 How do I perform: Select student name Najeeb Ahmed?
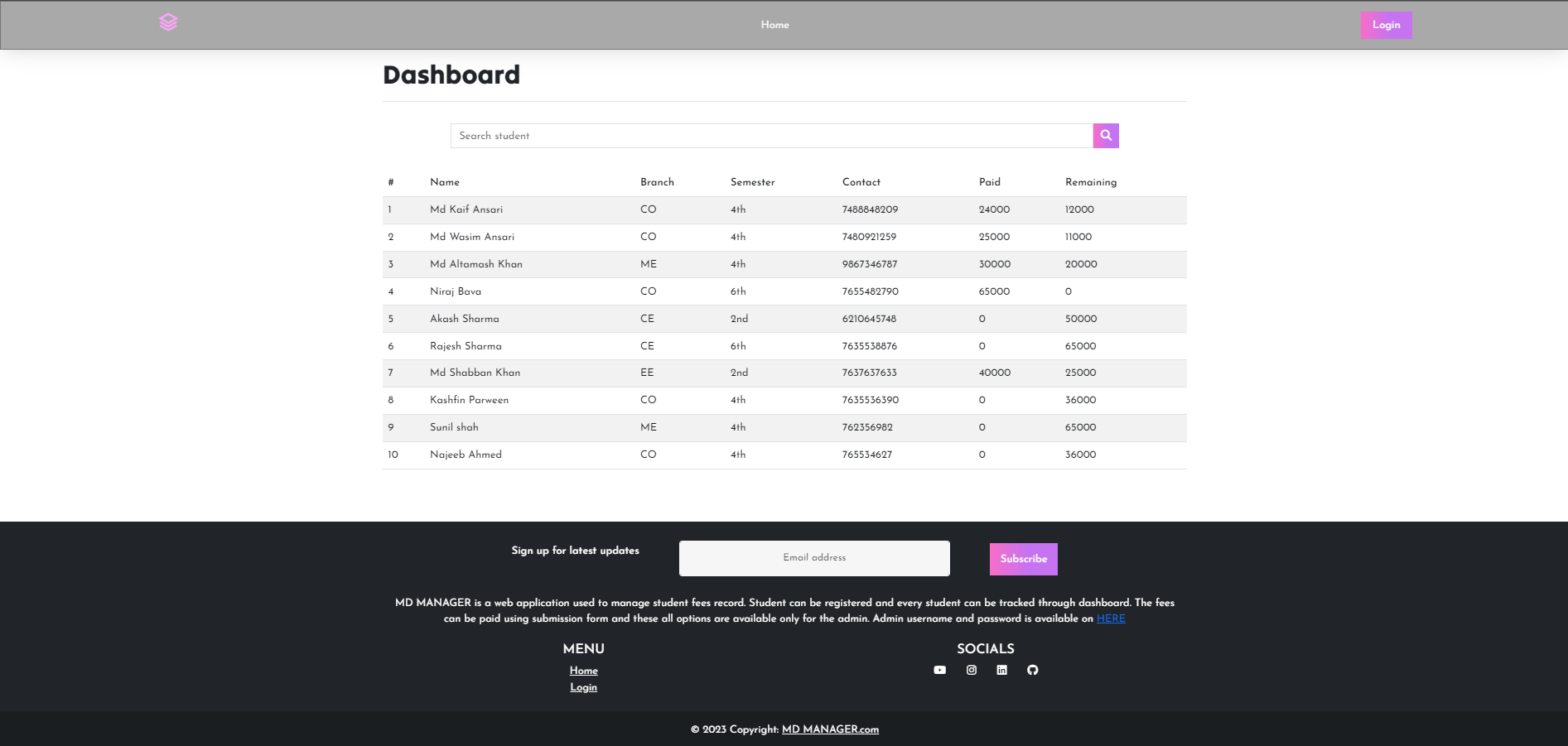click(466, 455)
